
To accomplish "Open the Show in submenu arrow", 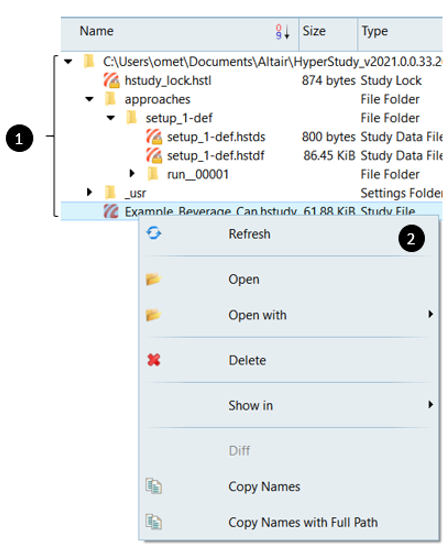I will 430,404.
